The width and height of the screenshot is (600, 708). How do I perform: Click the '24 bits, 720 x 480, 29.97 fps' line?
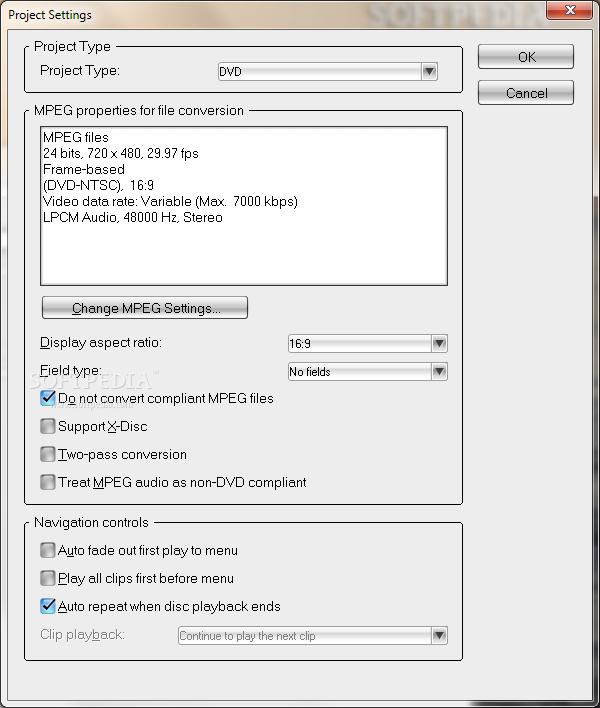(x=121, y=154)
